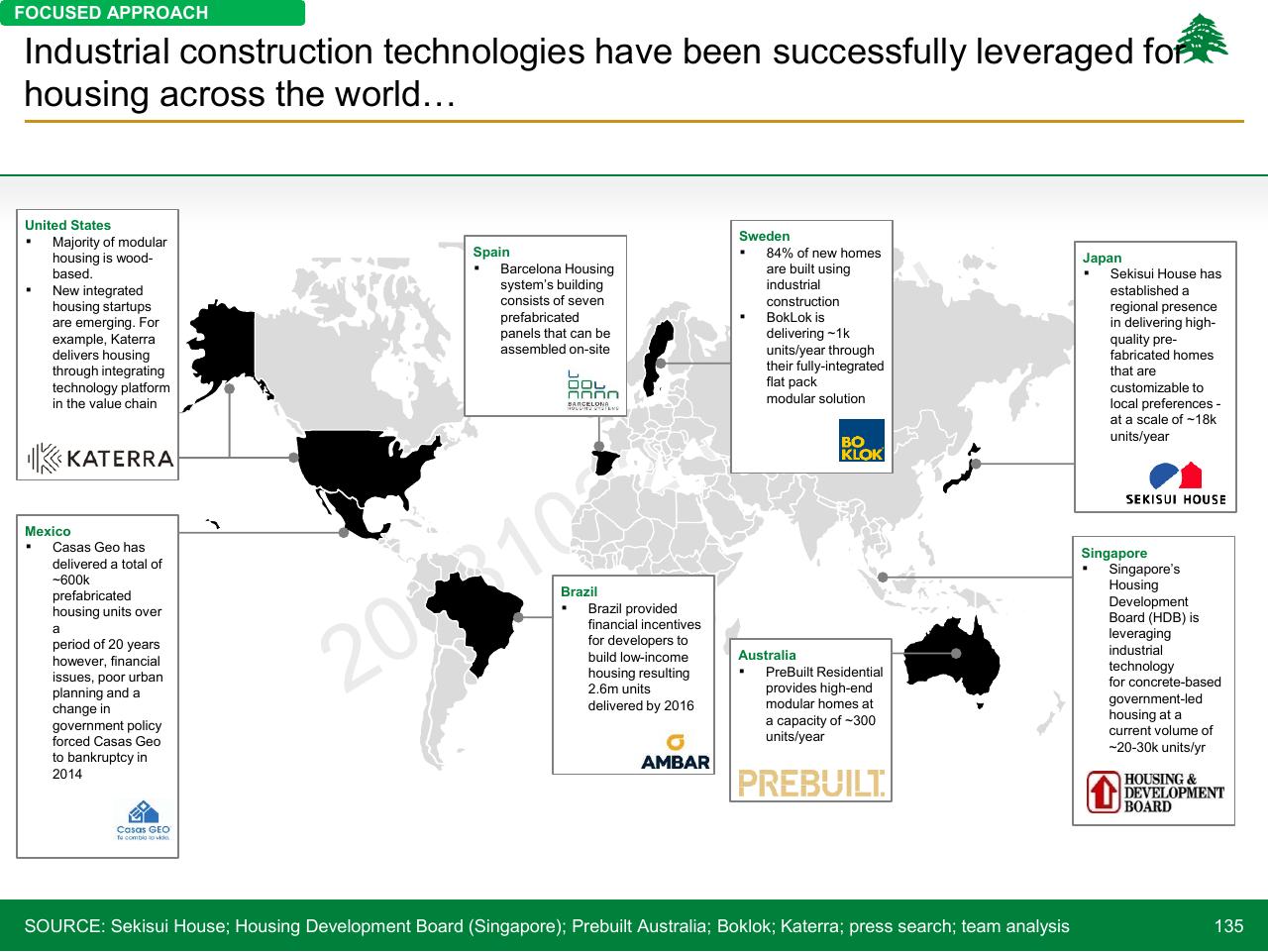1268x952 pixels.
Task: Click the Mexico marker dot on map
Action: 344,533
